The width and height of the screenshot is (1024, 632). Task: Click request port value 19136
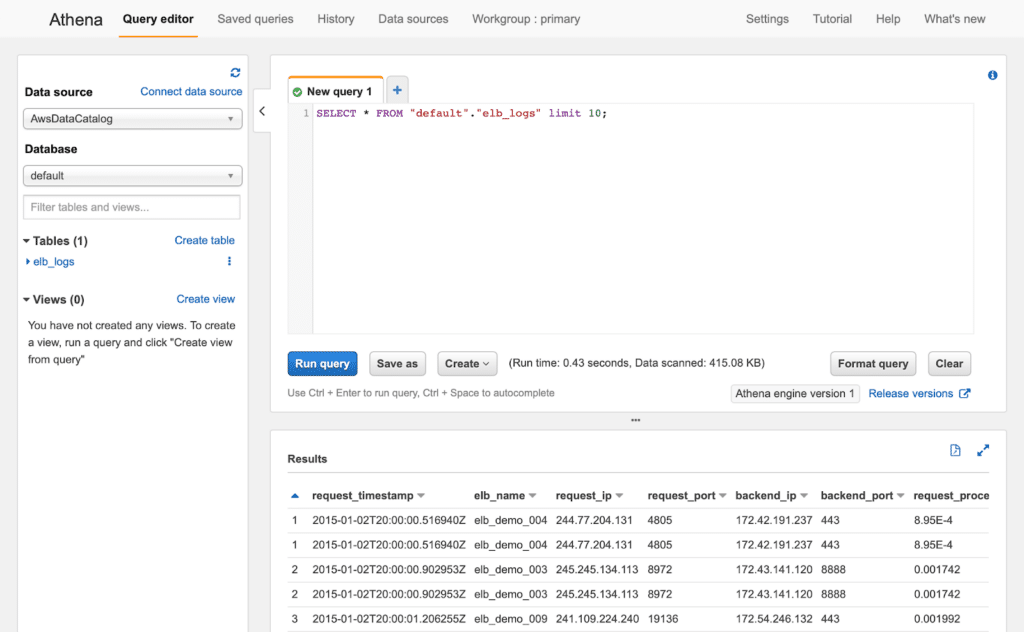click(x=663, y=618)
